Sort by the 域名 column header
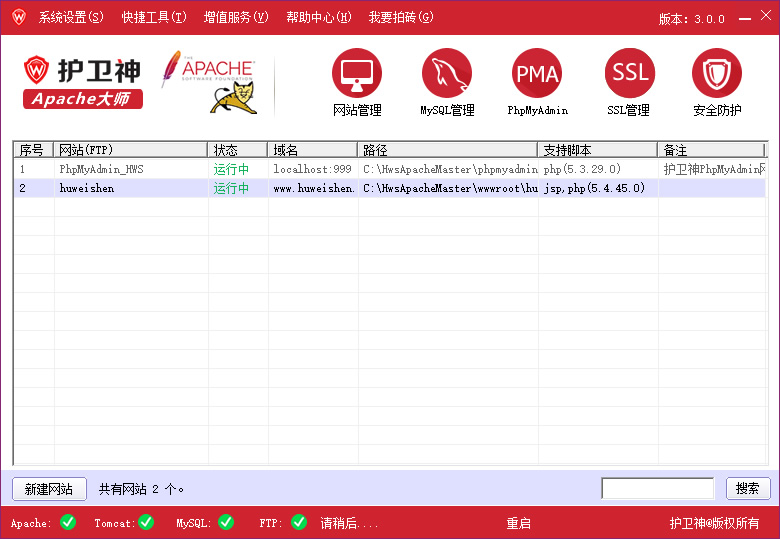The image size is (780, 539). [312, 150]
